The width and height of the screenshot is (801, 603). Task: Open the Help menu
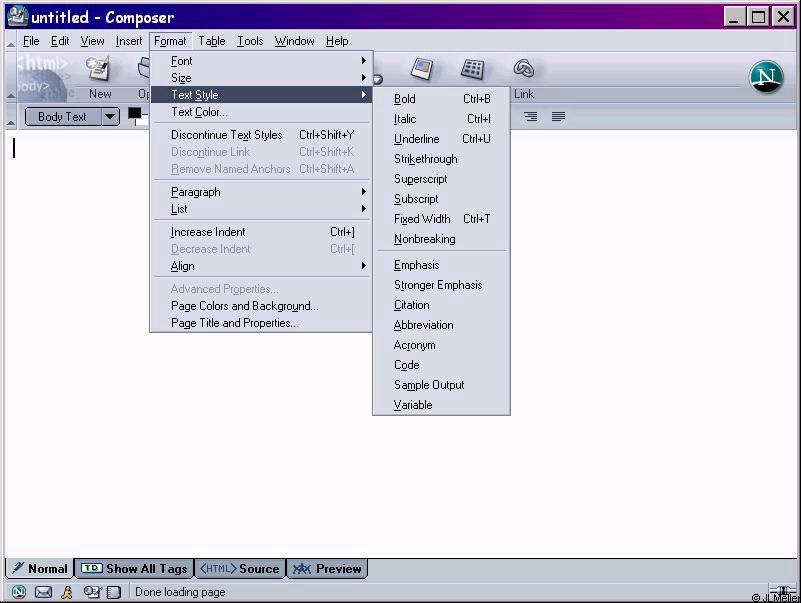click(337, 41)
